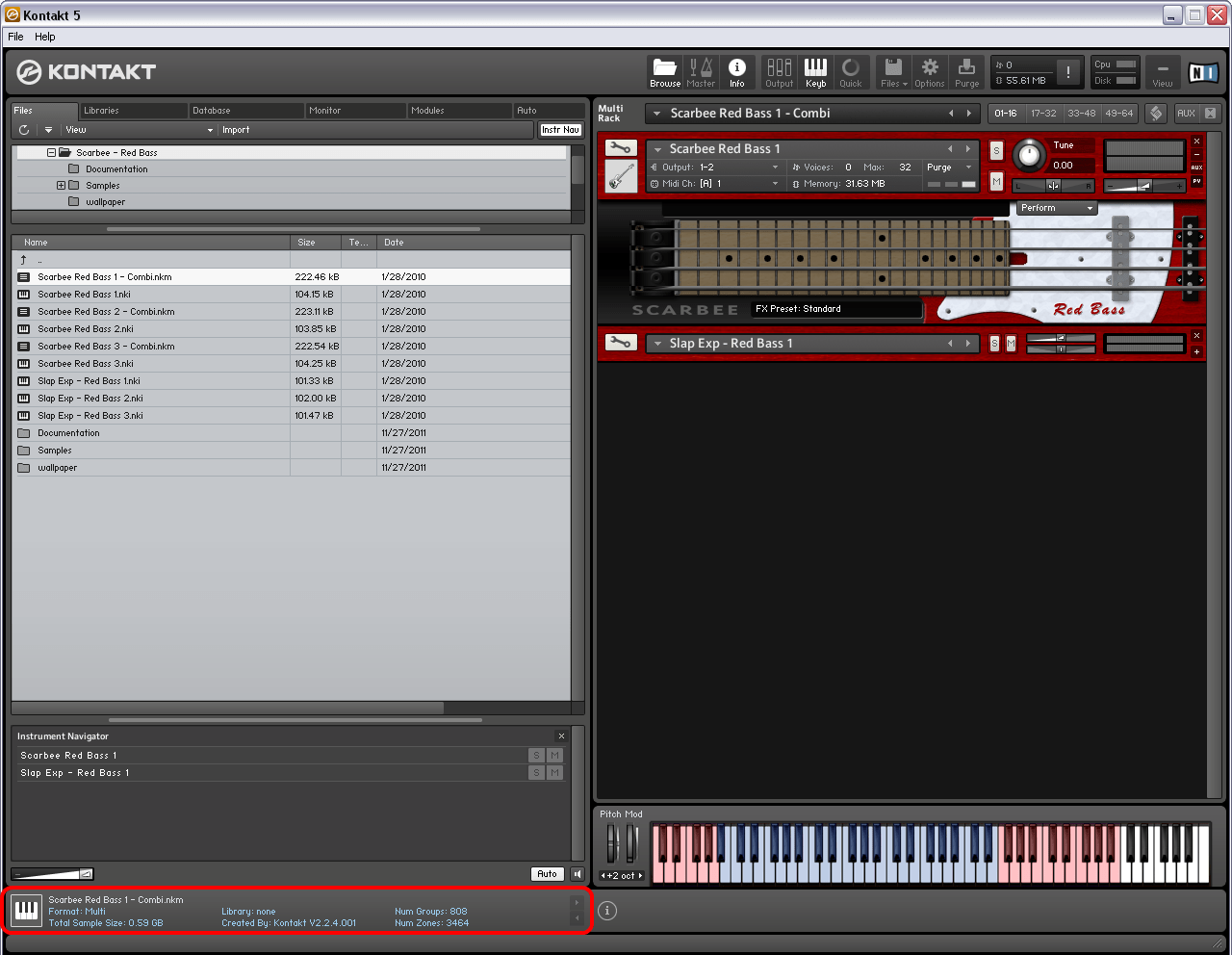
Task: Adjust the Scarbee Red Bass 1 pan slider
Action: 1054,186
